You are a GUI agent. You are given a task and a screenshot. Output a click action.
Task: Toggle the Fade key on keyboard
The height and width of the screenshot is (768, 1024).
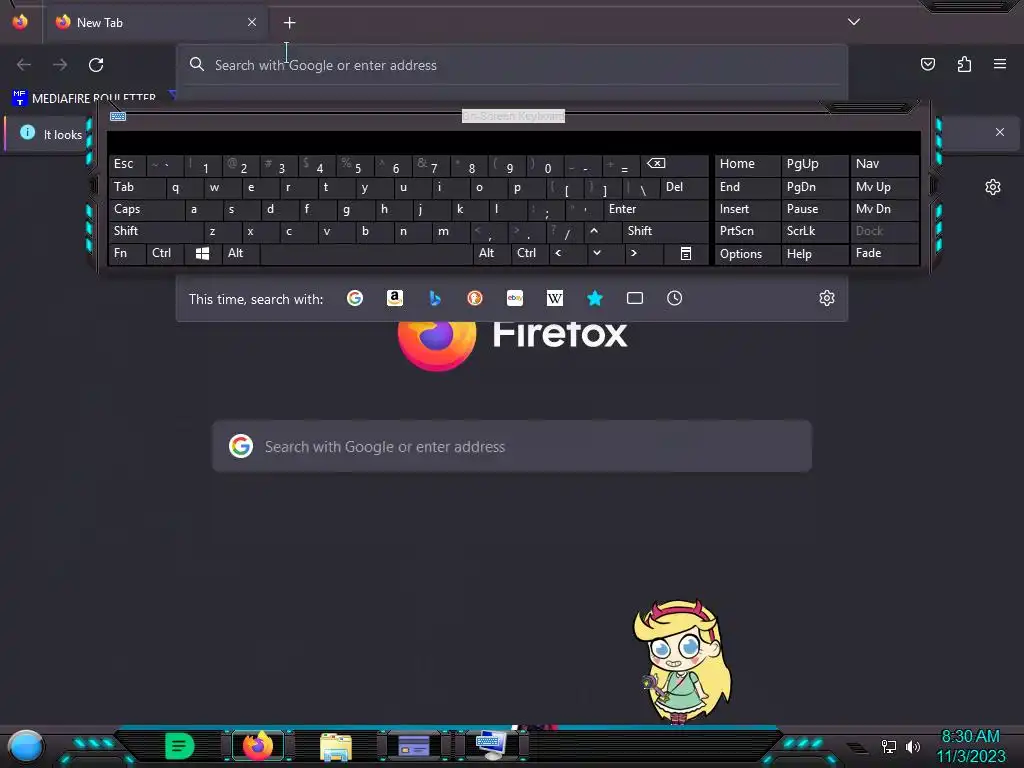tap(884, 253)
